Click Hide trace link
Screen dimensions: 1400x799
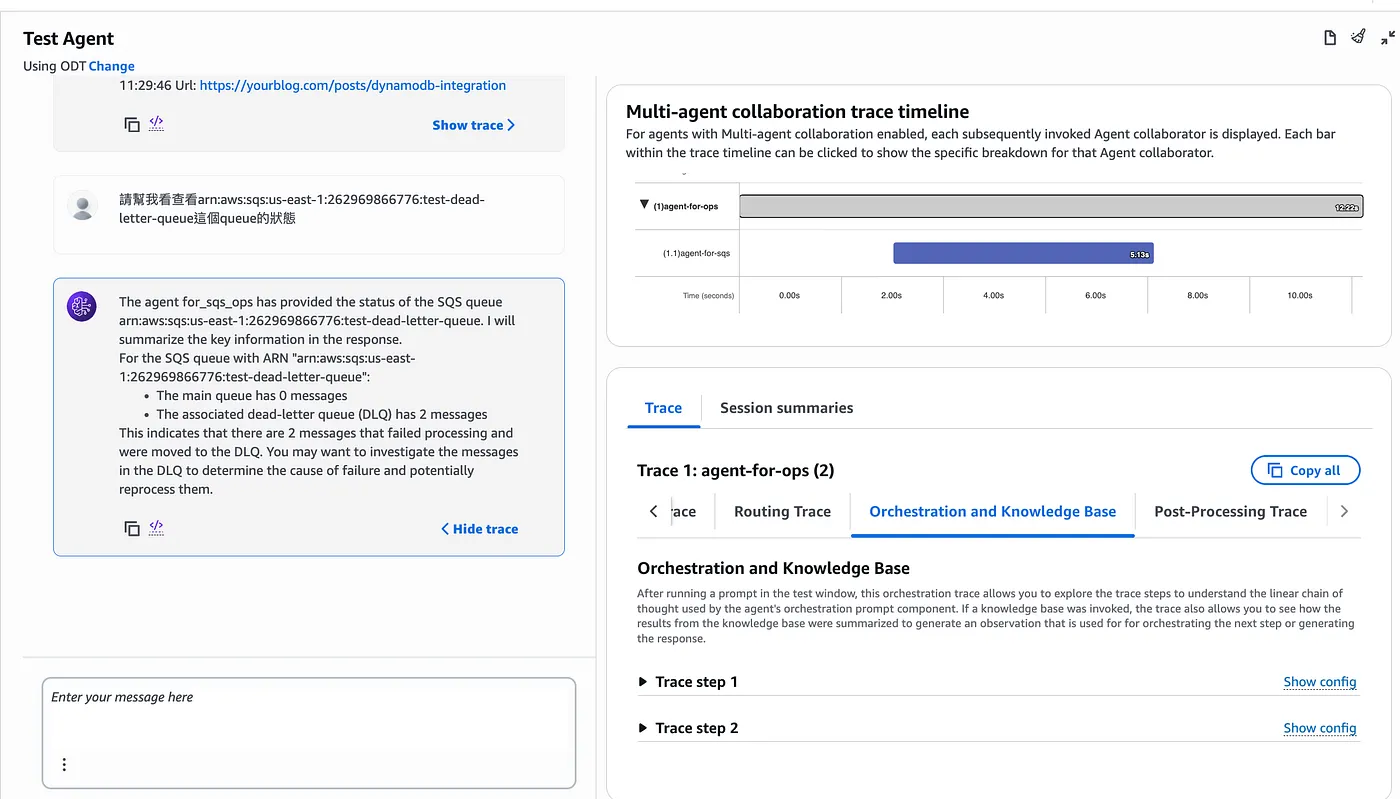point(479,529)
